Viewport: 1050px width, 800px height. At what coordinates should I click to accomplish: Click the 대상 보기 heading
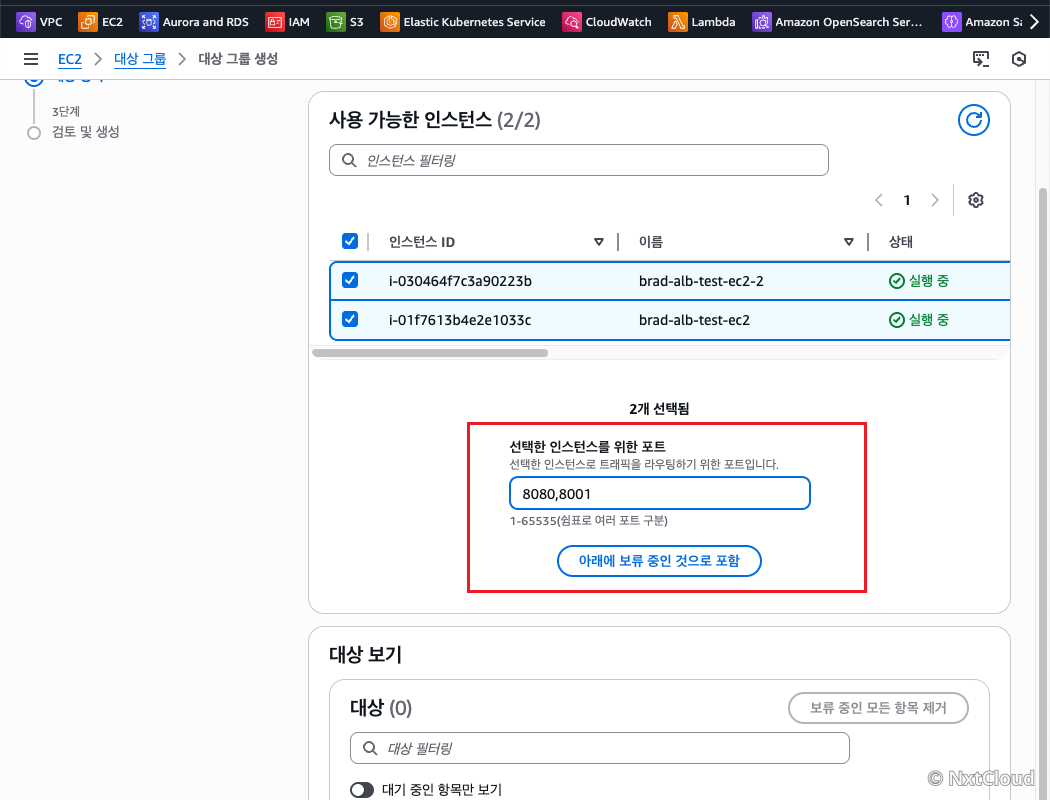(x=365, y=654)
